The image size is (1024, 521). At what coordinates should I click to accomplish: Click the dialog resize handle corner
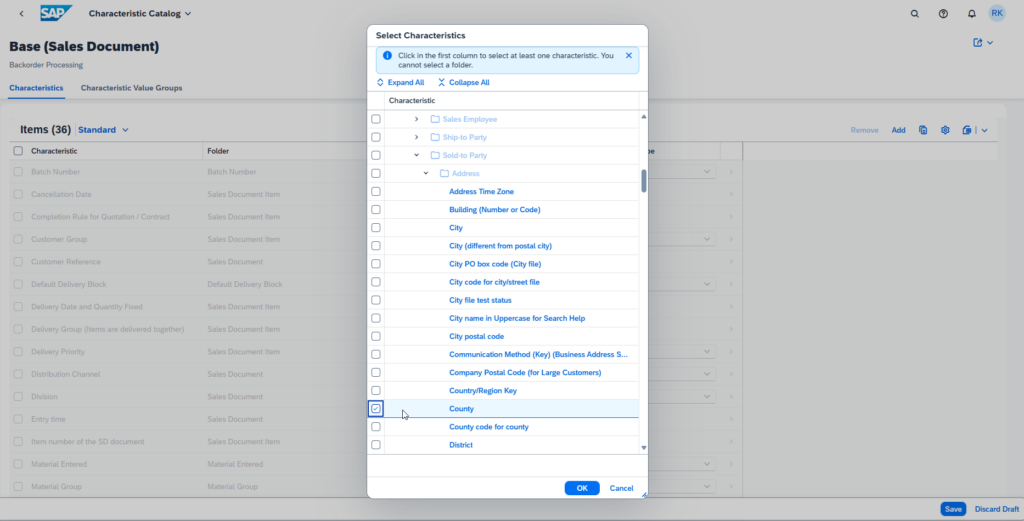click(x=644, y=495)
